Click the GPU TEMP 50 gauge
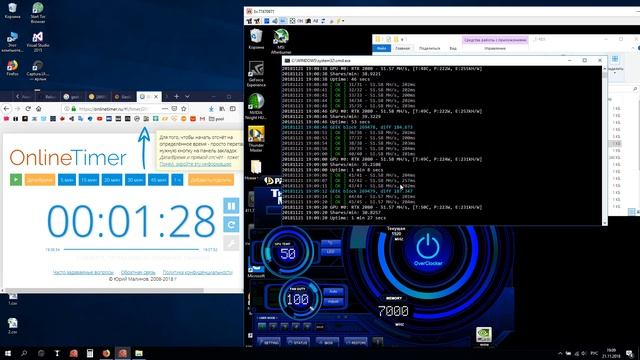This screenshot has width=640, height=360. (288, 253)
